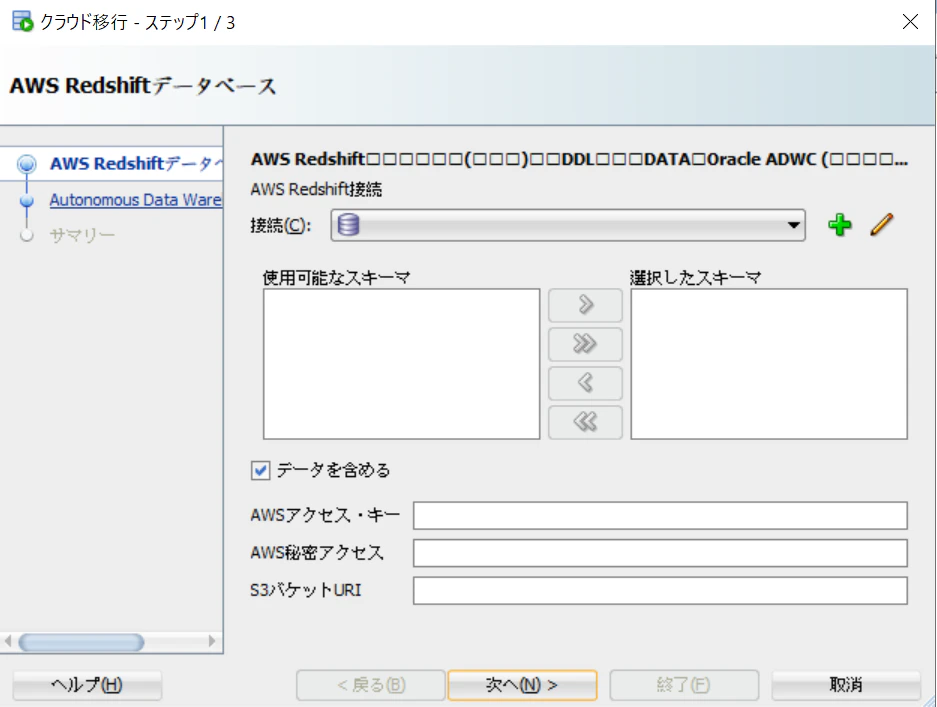This screenshot has height=707, width=937.
Task: Click the green plus add connection icon
Action: pyautogui.click(x=840, y=225)
